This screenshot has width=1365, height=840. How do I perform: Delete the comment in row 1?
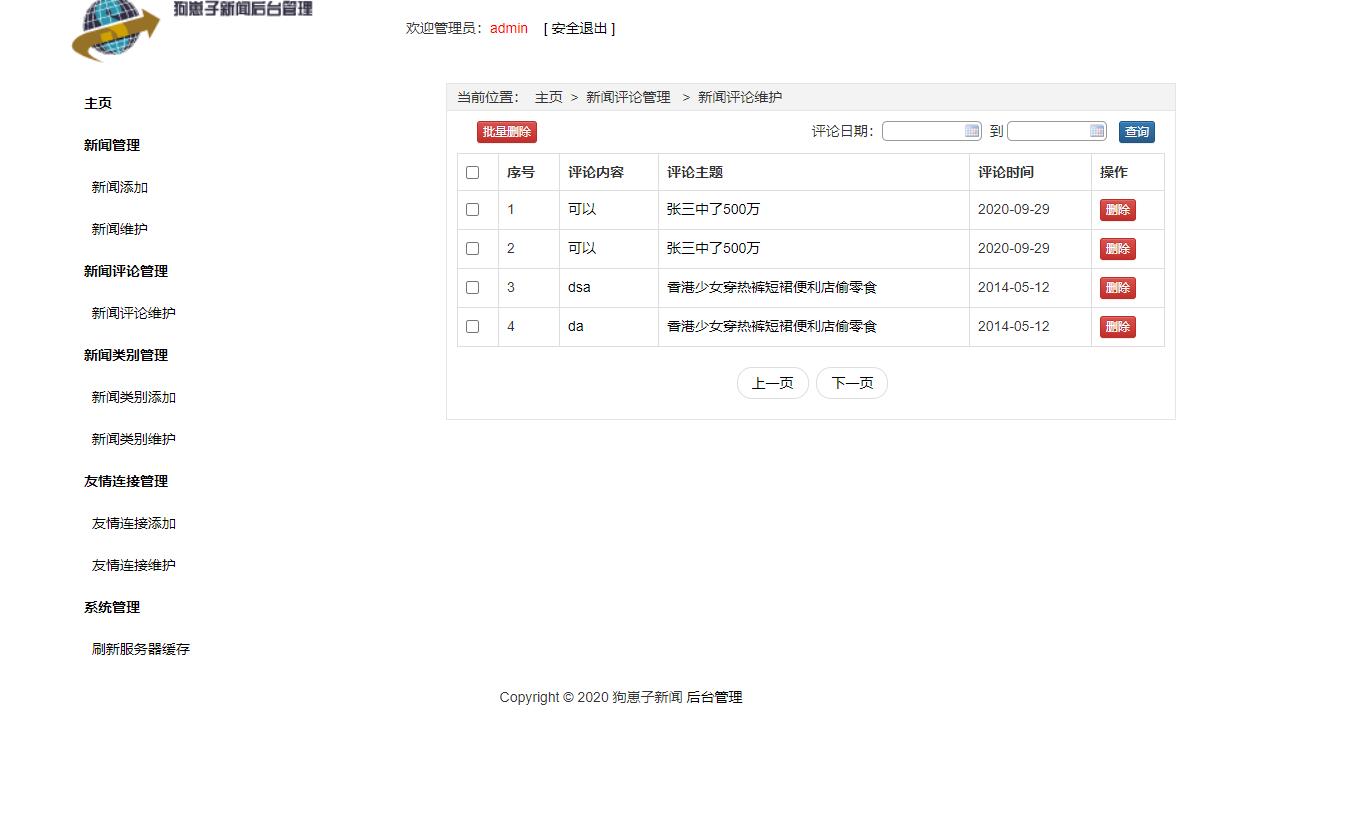pos(1117,209)
